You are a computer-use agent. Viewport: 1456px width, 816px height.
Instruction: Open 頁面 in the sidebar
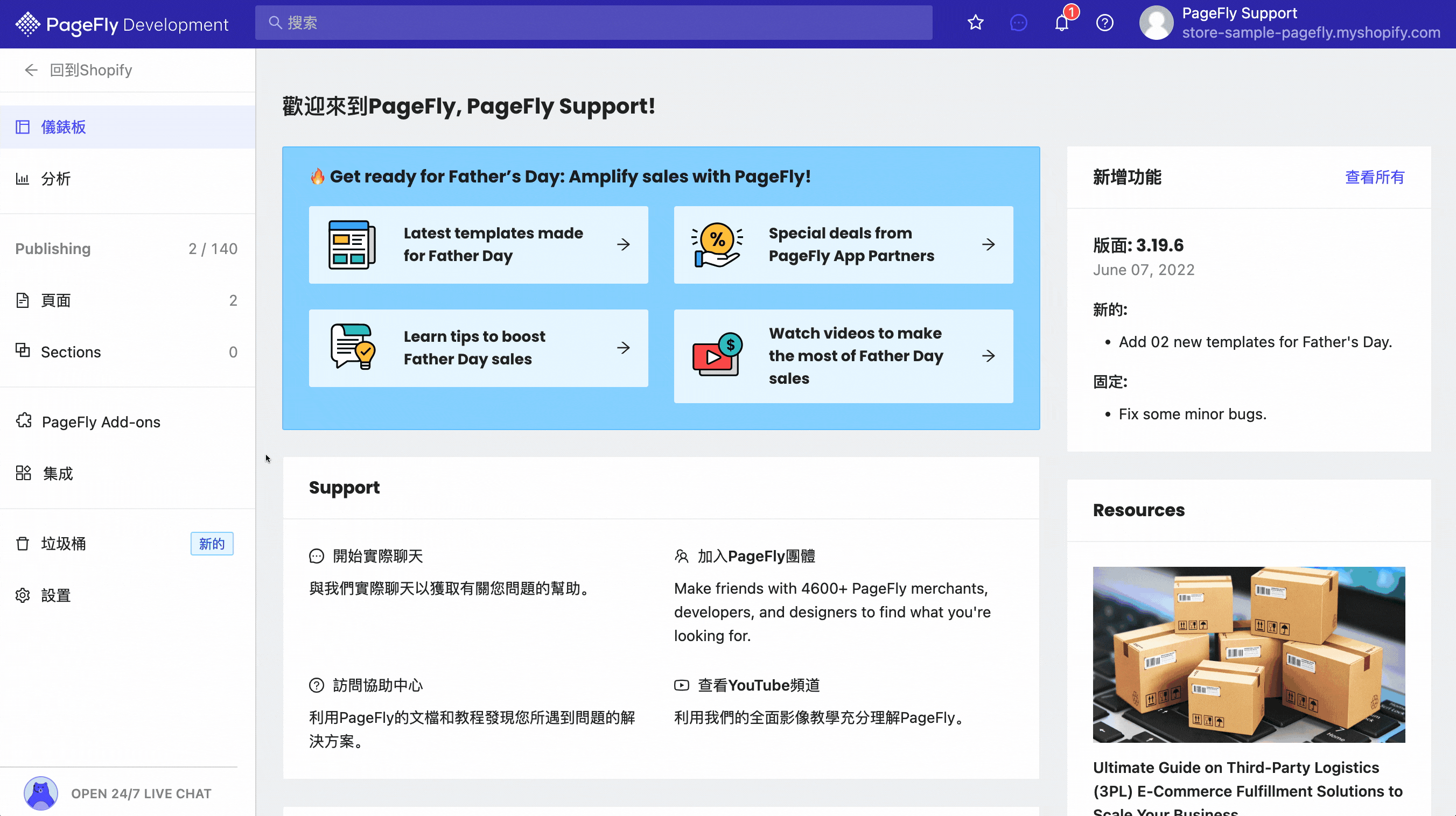(128, 301)
